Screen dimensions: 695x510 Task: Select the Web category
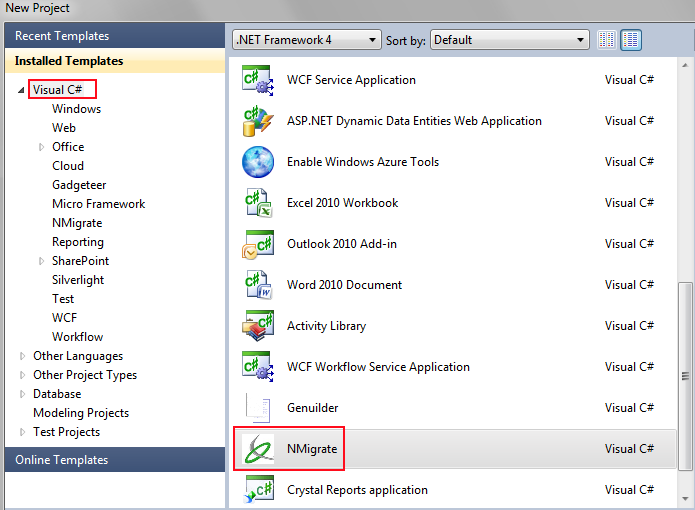pos(64,128)
